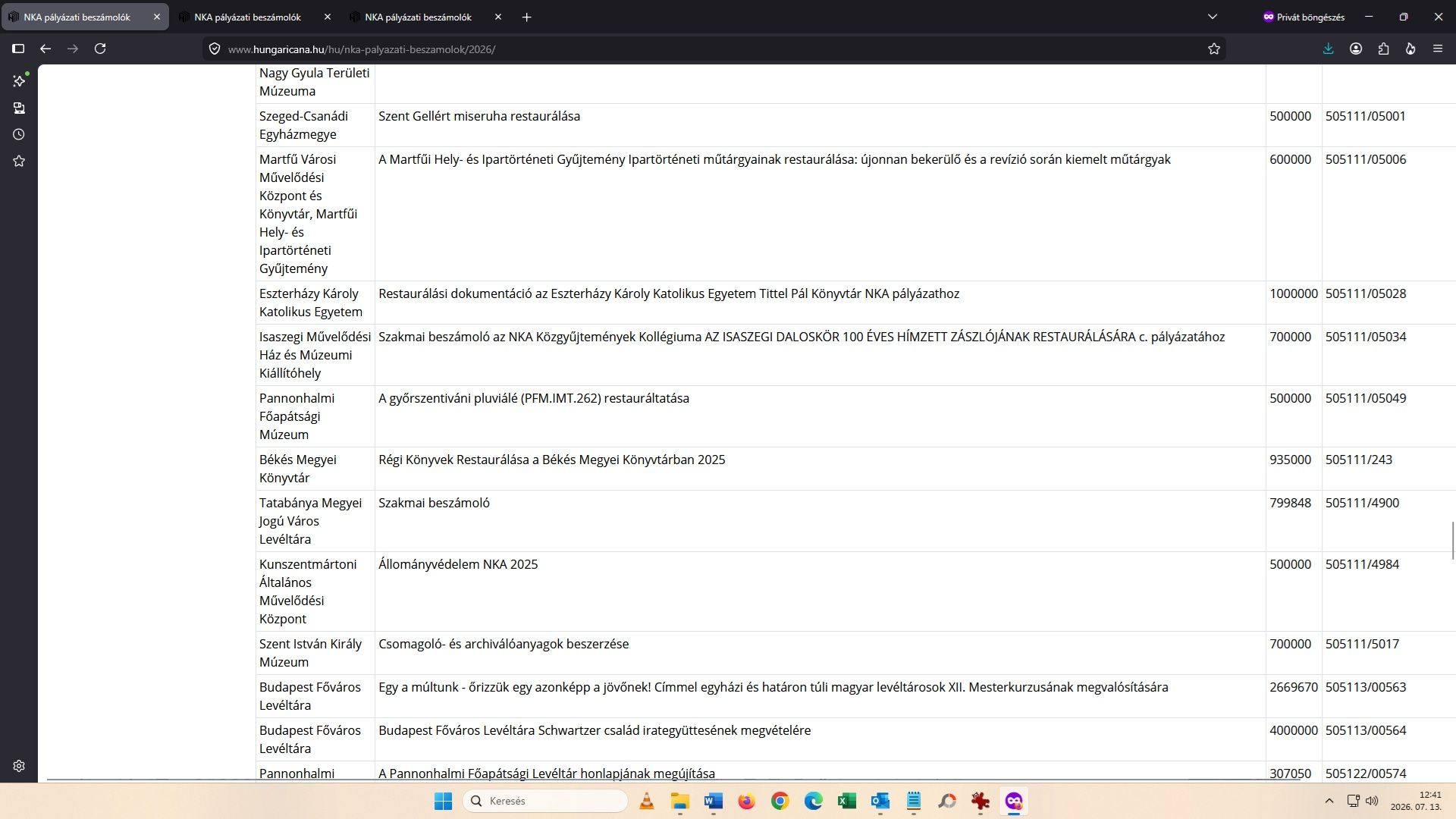Viewport: 1456px width, 819px height.
Task: Show hidden system tray icons
Action: point(1329,801)
